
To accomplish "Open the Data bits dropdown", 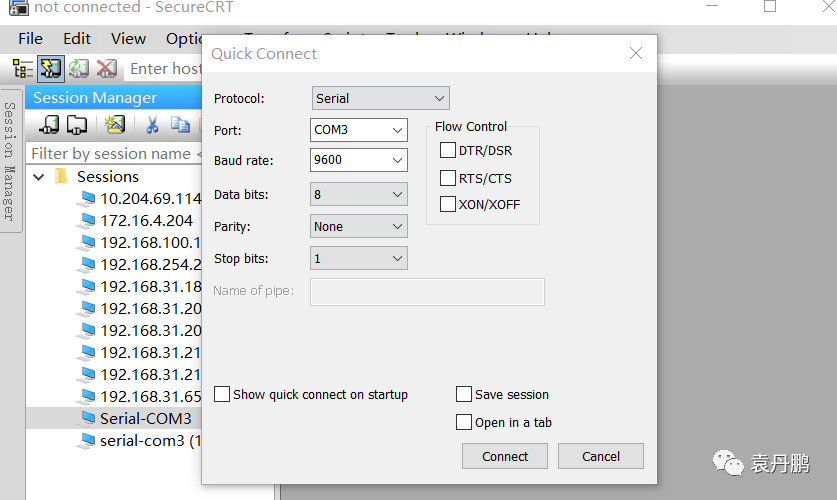I will (x=359, y=194).
